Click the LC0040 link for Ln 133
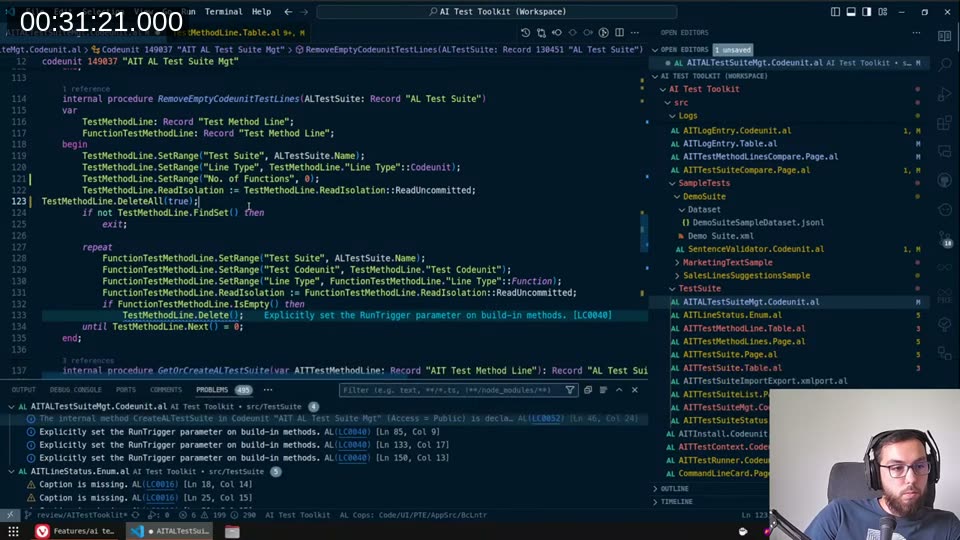The height and width of the screenshot is (540, 960). point(352,445)
